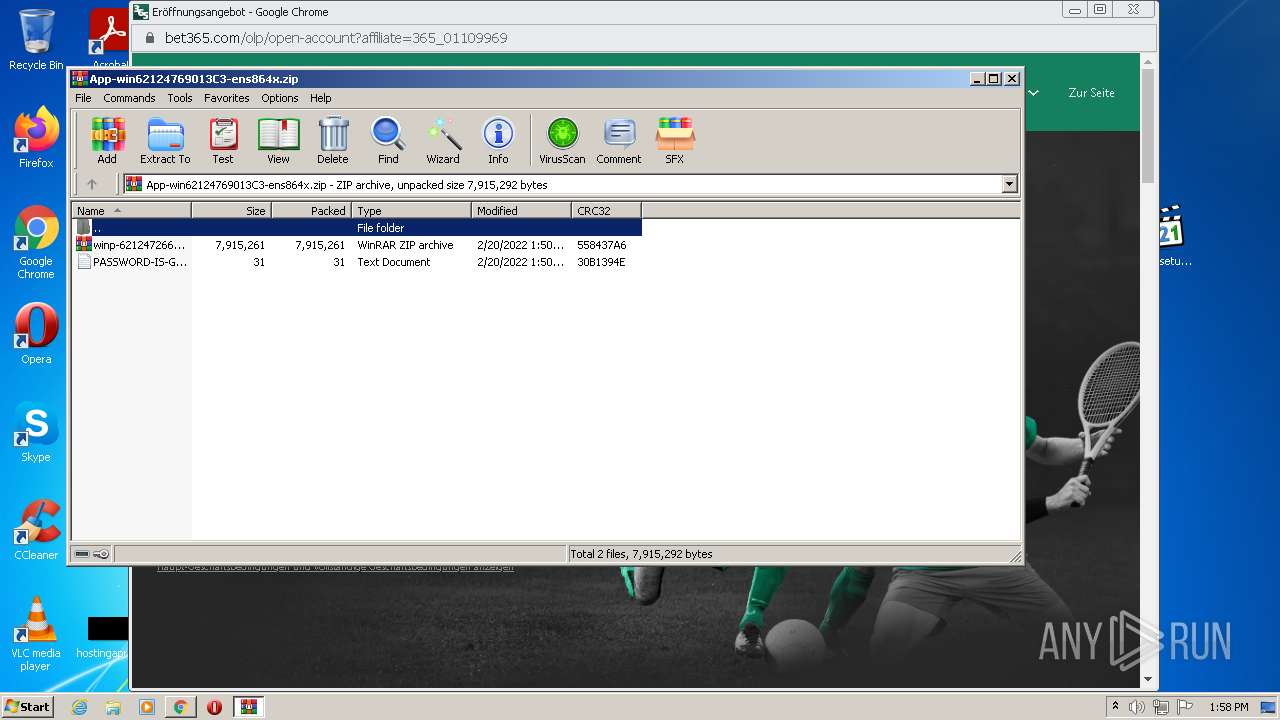Screen dimensions: 1280x720
Task: Click the drive/key status icon in WinRAR status bar
Action: click(x=92, y=554)
